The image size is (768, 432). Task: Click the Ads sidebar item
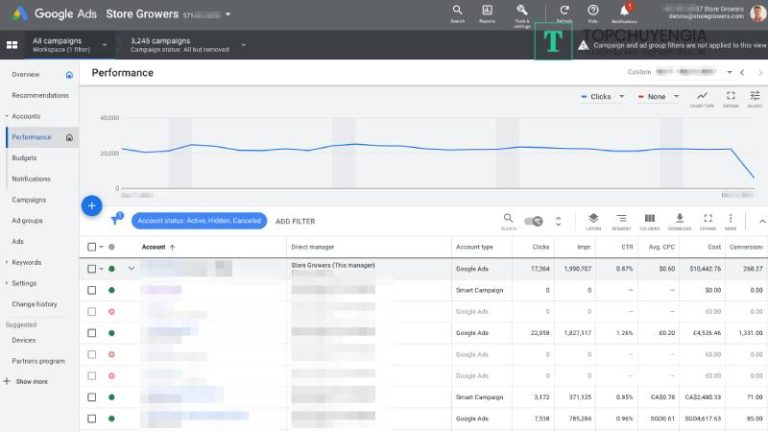pyautogui.click(x=18, y=241)
